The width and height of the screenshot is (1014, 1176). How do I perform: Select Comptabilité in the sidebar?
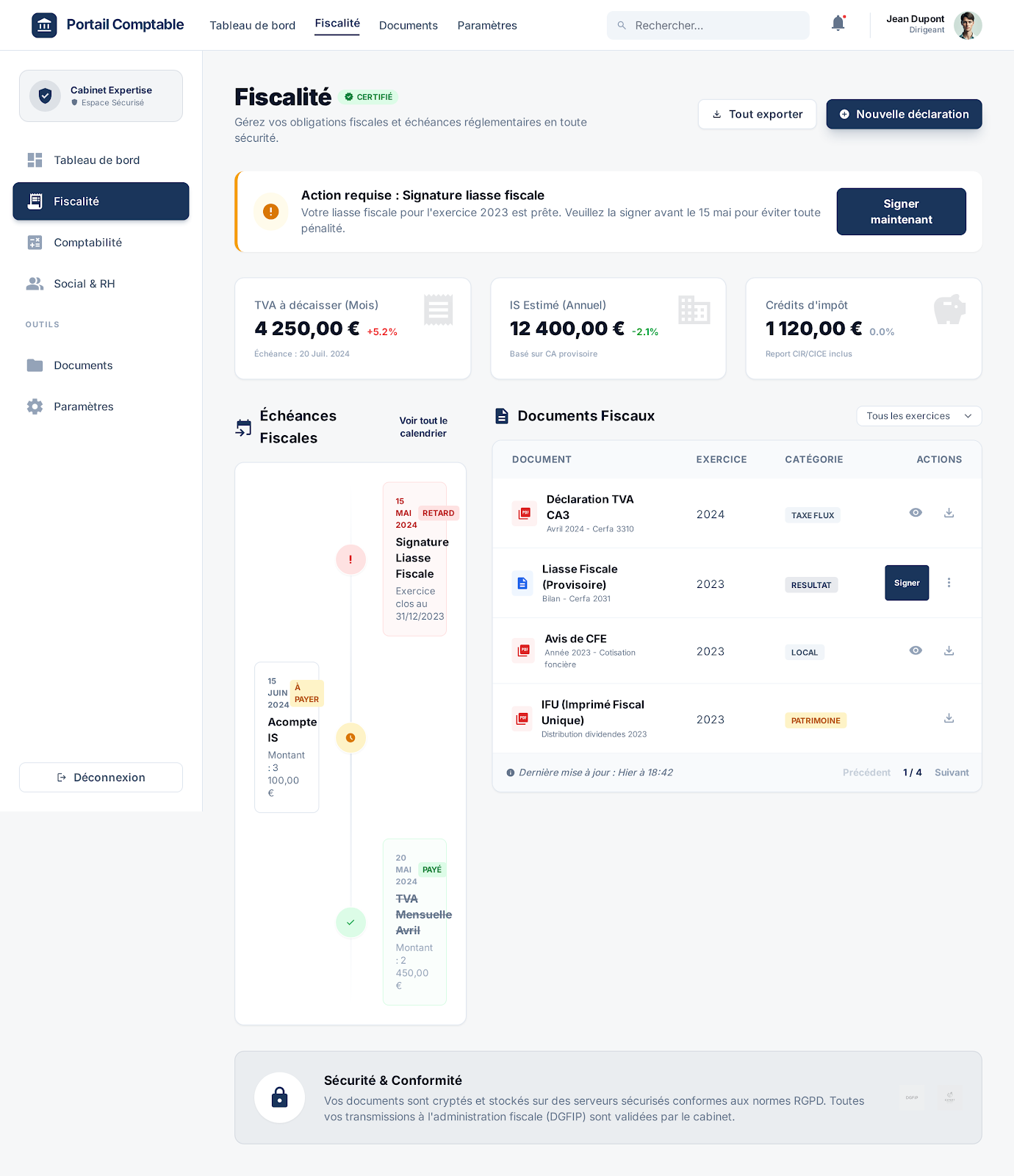[x=87, y=243]
